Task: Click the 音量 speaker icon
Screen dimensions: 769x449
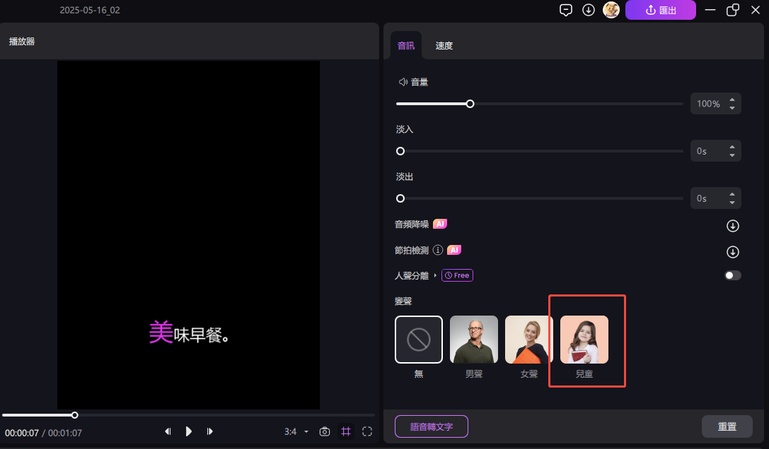Action: coord(403,82)
